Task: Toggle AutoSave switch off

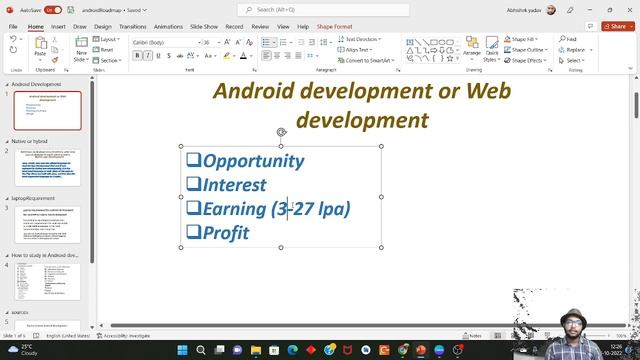Action: [53, 10]
